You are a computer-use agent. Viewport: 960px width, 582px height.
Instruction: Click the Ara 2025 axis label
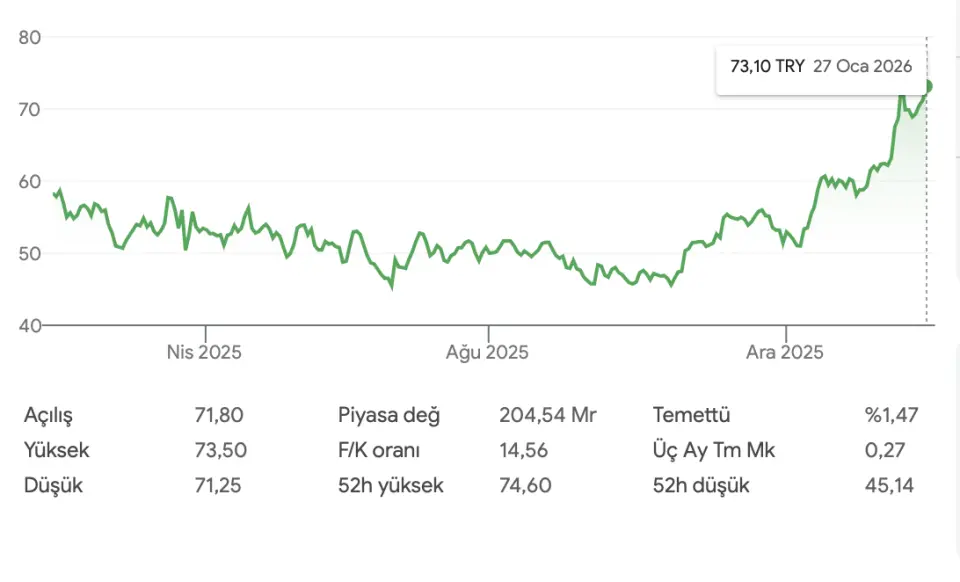tap(787, 352)
